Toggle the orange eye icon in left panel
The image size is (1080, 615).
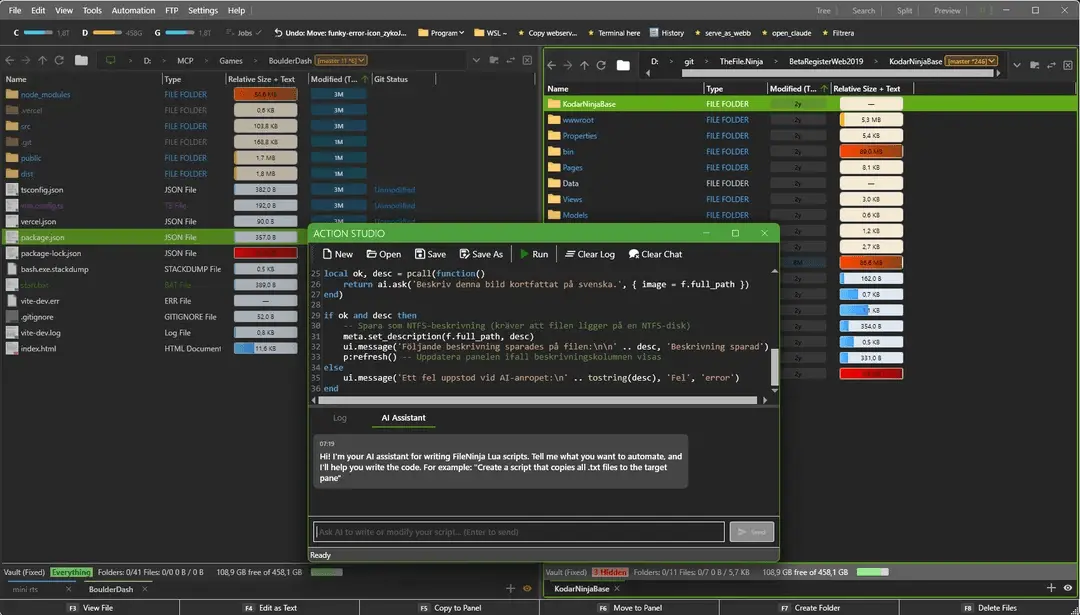[x=528, y=588]
